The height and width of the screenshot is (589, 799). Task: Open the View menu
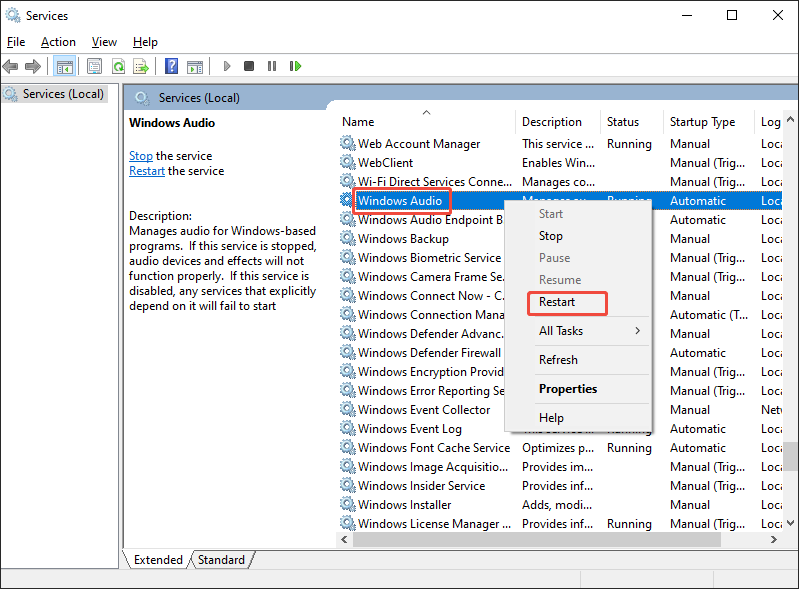[104, 42]
